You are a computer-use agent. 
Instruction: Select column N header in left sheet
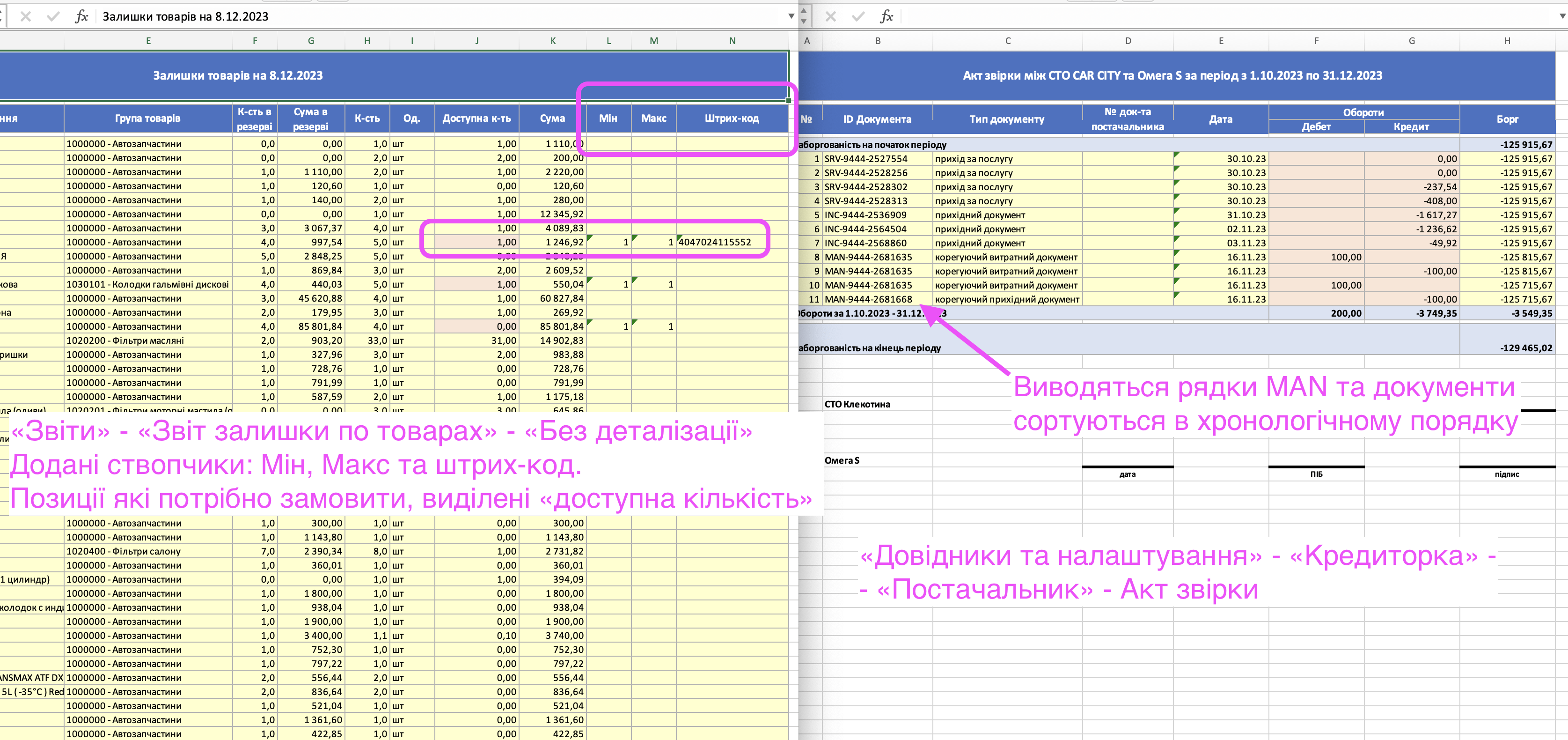tap(732, 41)
